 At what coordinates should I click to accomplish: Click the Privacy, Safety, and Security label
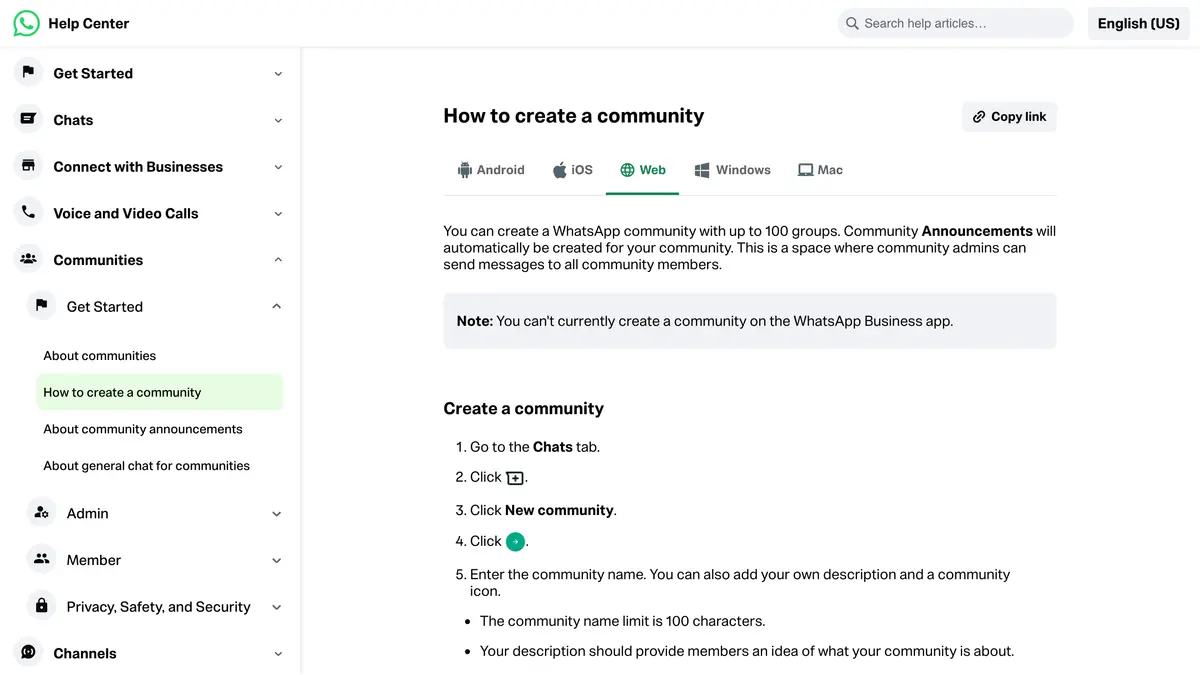tap(158, 607)
